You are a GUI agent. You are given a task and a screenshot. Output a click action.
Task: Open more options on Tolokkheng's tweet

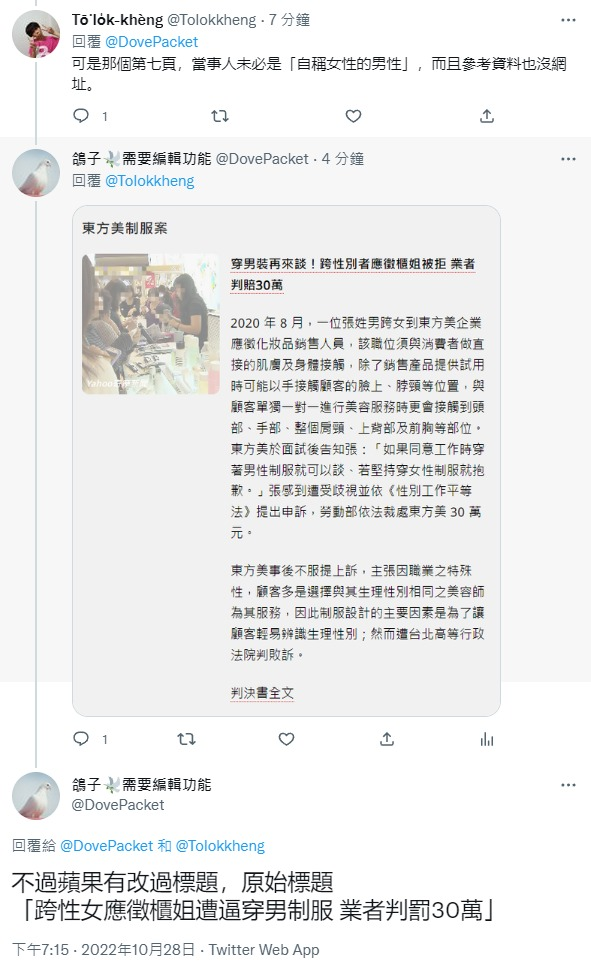coord(568,20)
